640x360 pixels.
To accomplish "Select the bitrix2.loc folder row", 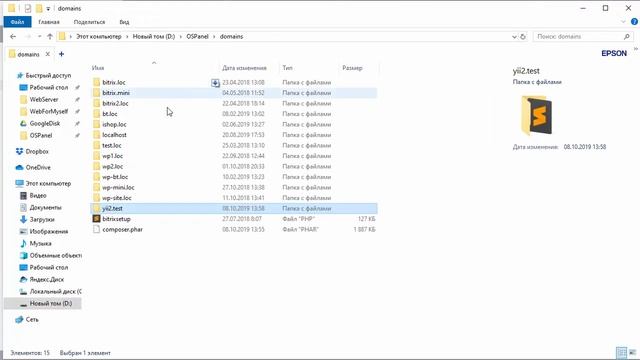I will pos(233,104).
